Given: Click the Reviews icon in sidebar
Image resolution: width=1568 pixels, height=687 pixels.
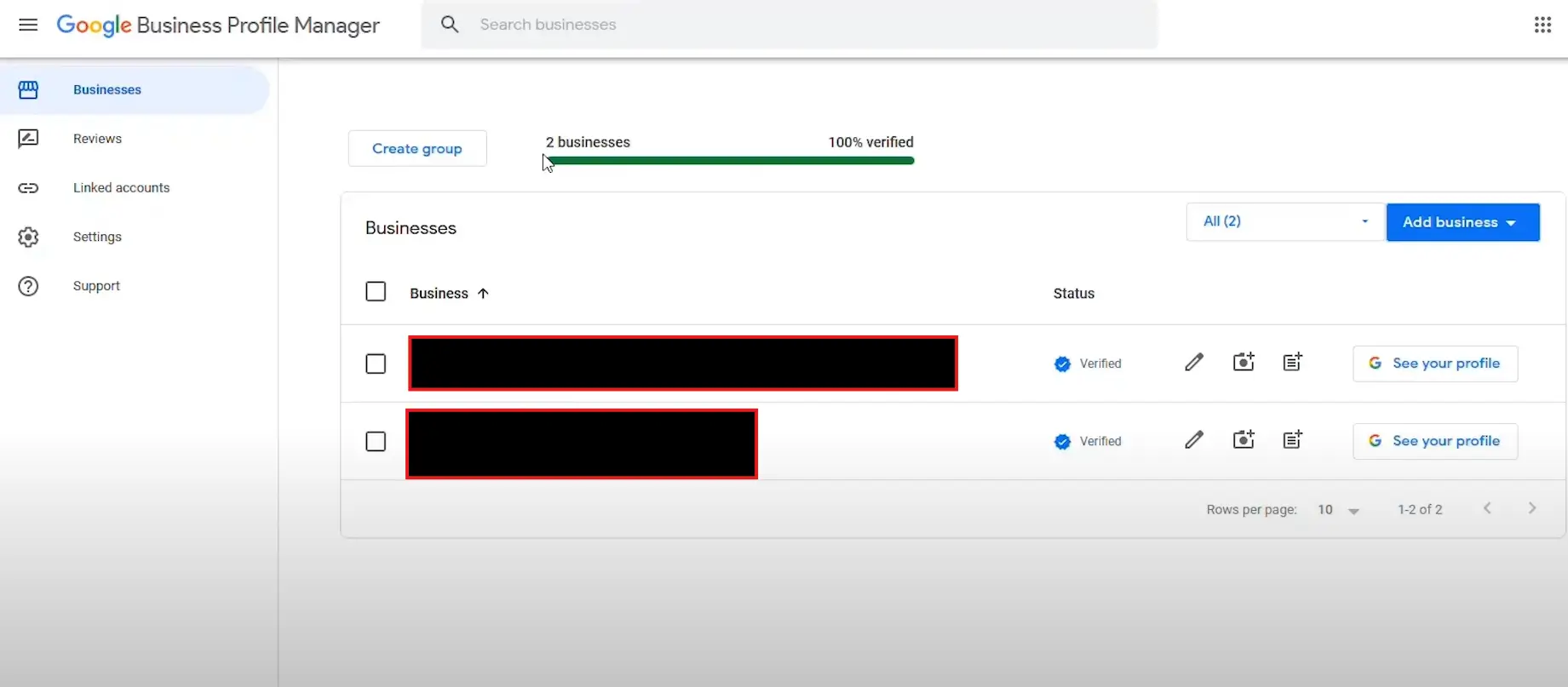Looking at the screenshot, I should pos(28,139).
